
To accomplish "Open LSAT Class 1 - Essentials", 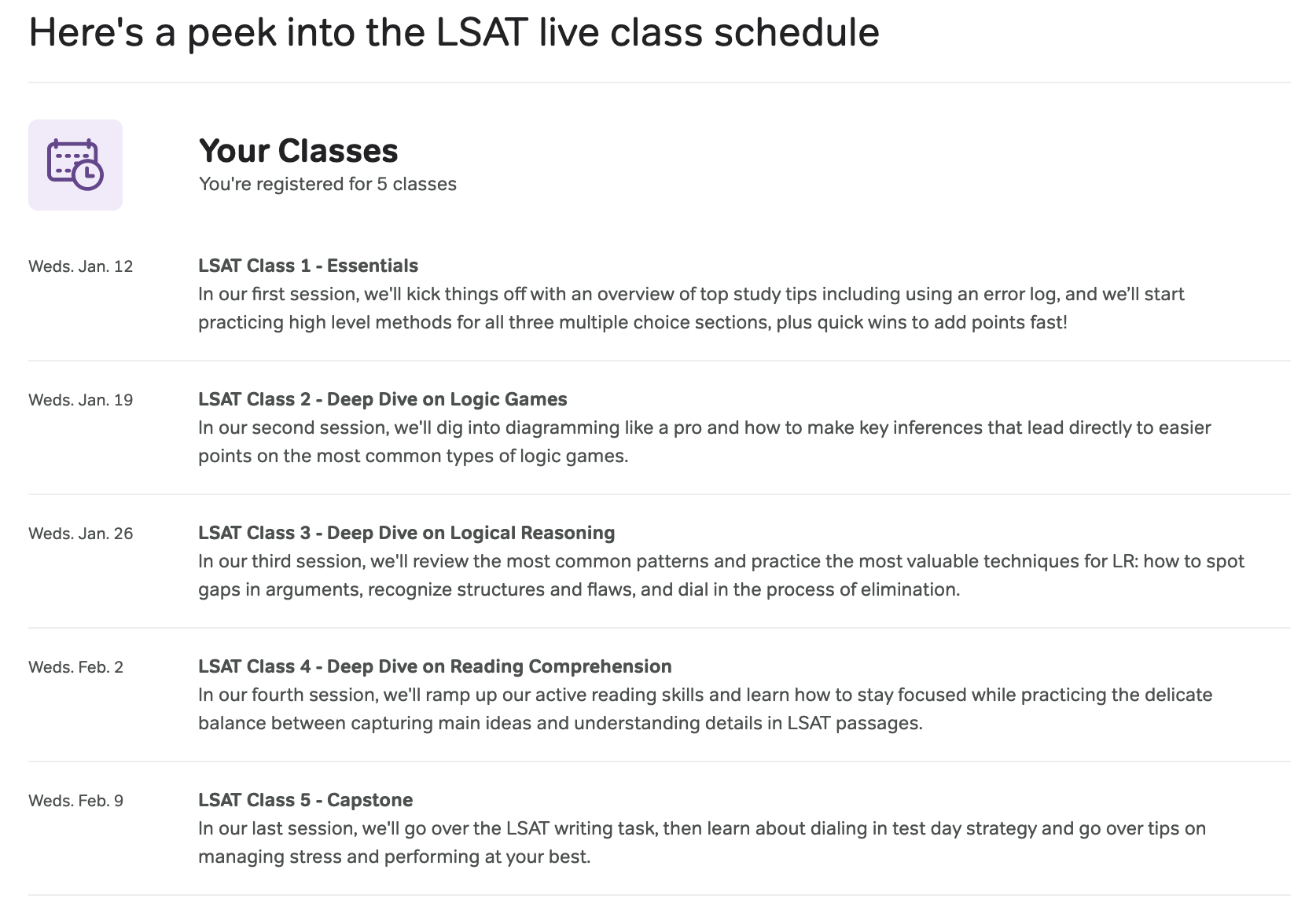I will (x=307, y=266).
